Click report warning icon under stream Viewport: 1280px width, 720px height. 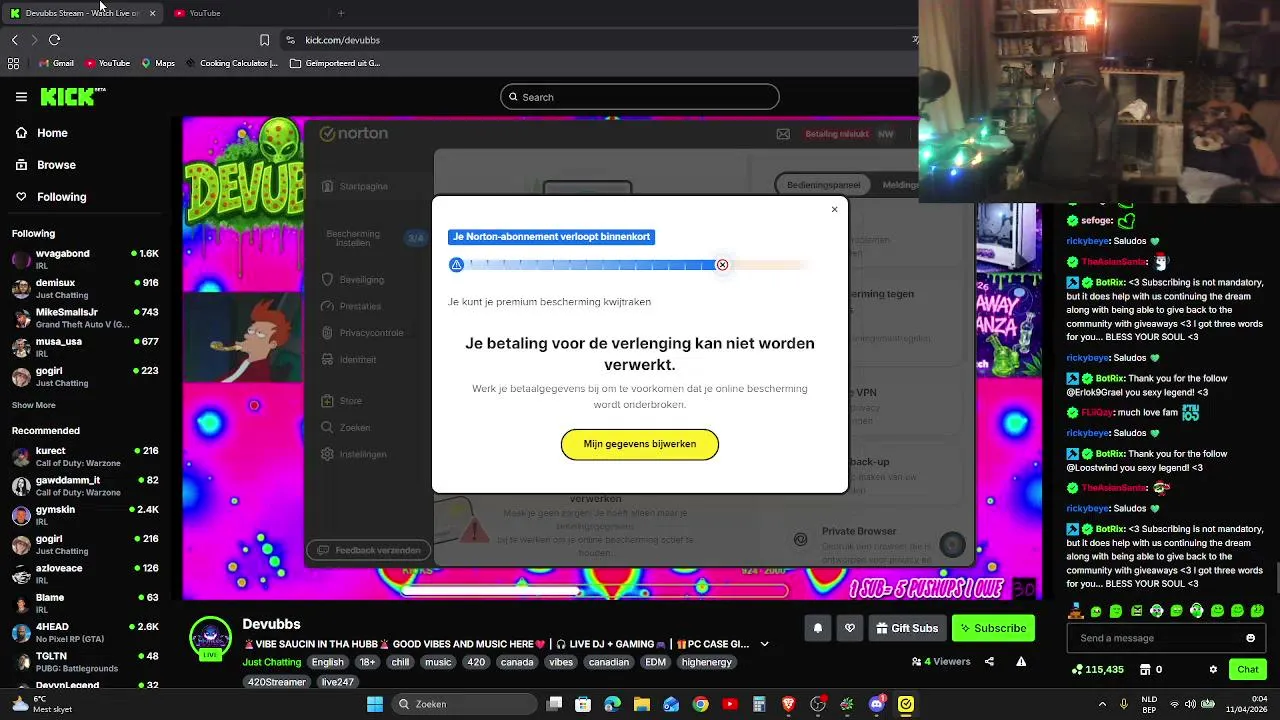[x=1021, y=661]
